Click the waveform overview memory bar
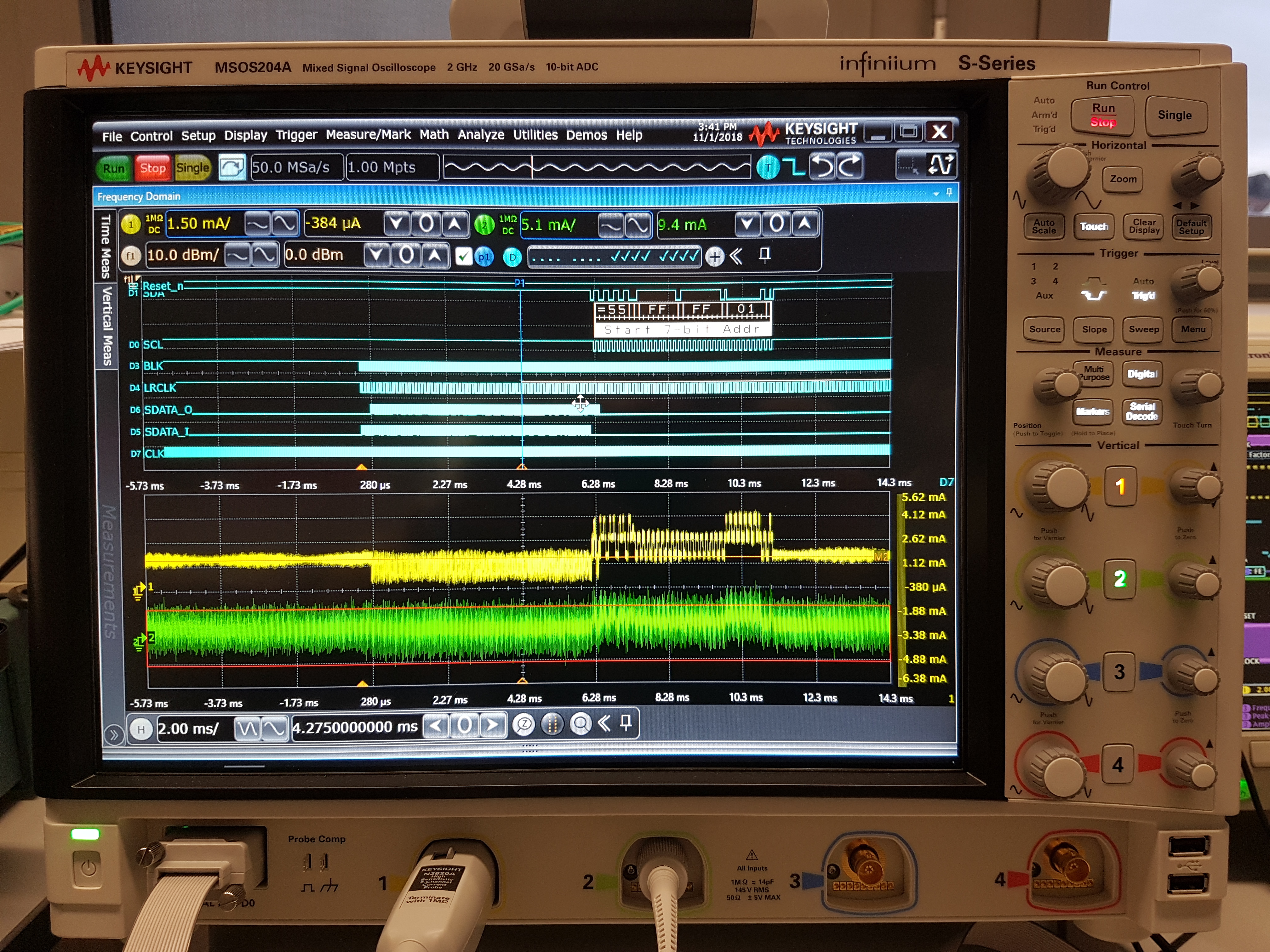 [597, 167]
